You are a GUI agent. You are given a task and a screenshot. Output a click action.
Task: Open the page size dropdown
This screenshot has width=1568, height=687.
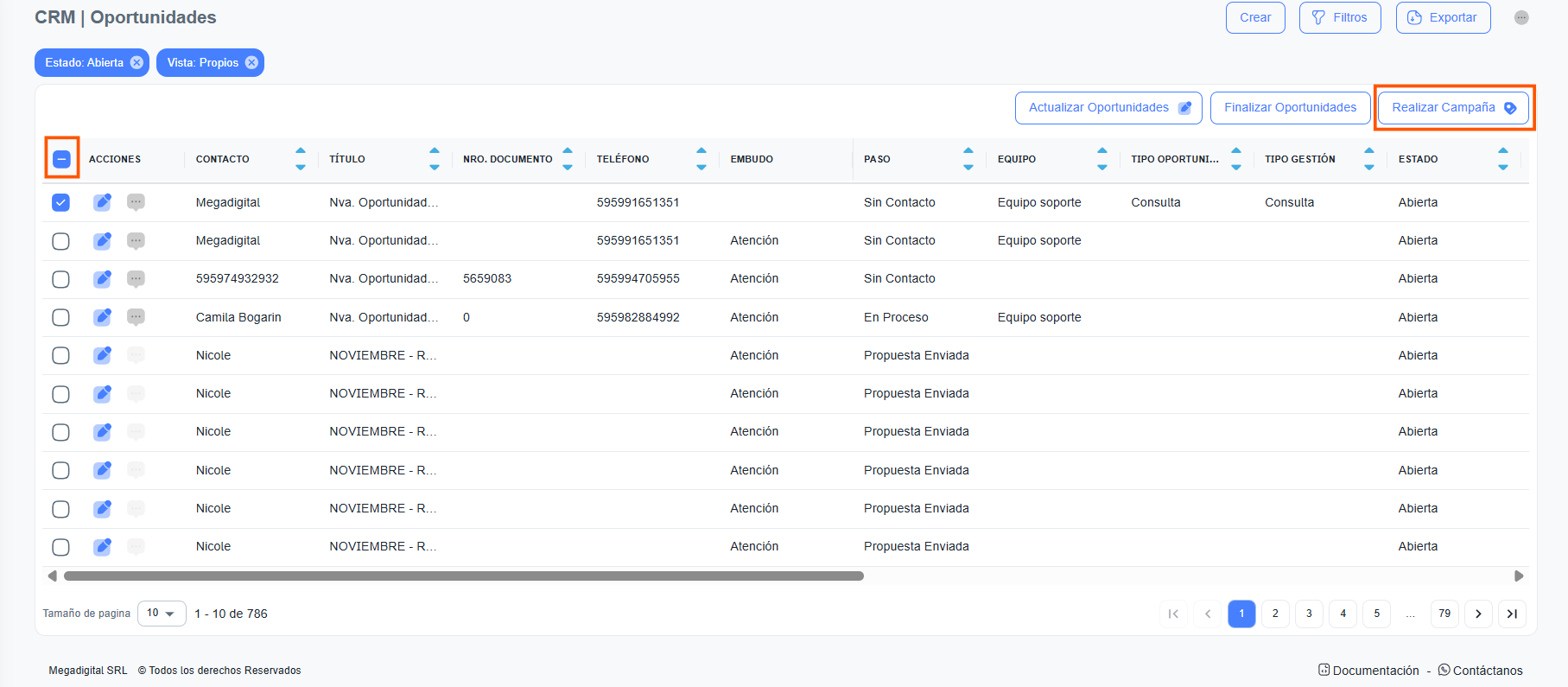[x=162, y=614]
